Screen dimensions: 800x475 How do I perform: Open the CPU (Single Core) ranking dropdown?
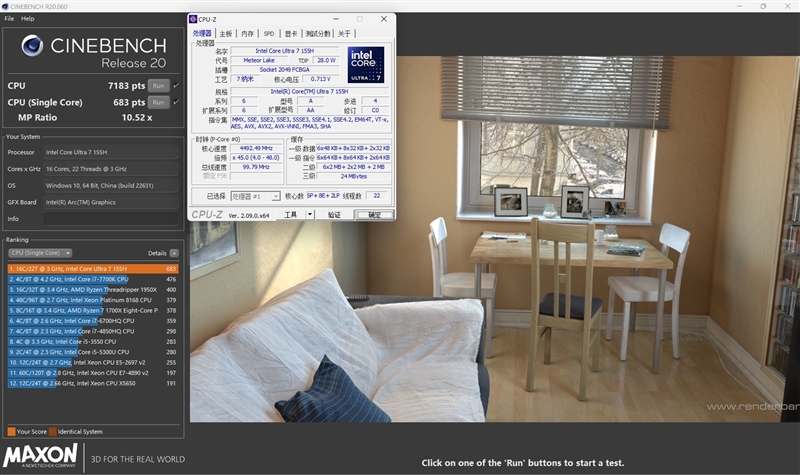click(x=40, y=253)
